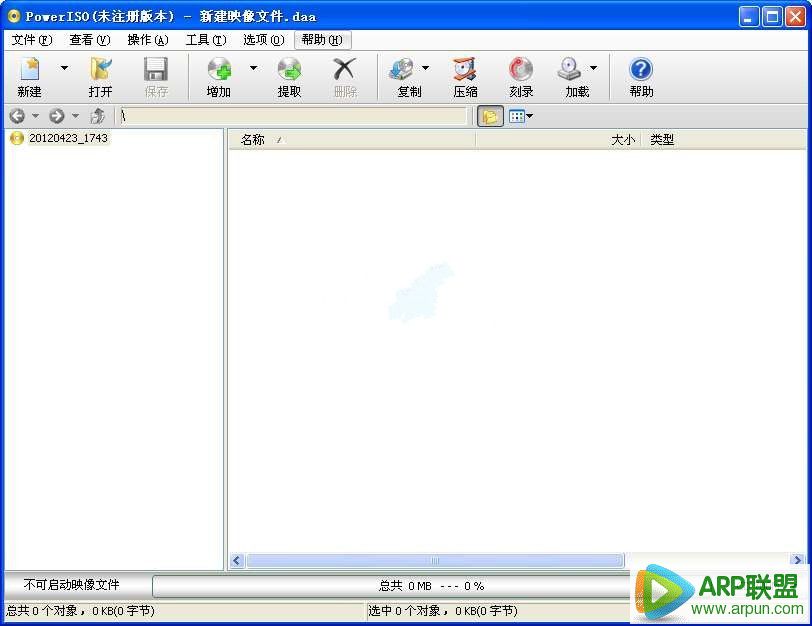Click the 加载 (Mount) drive icon

point(569,69)
